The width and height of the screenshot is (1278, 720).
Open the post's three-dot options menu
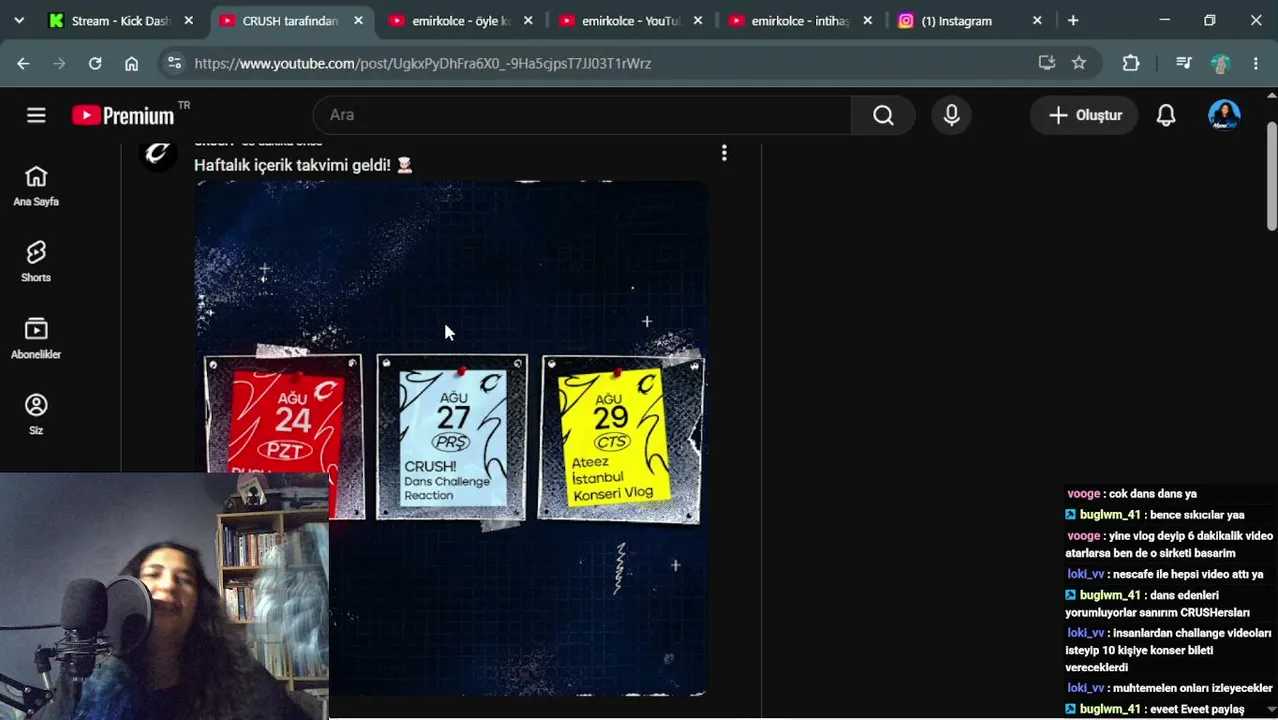[x=724, y=153]
